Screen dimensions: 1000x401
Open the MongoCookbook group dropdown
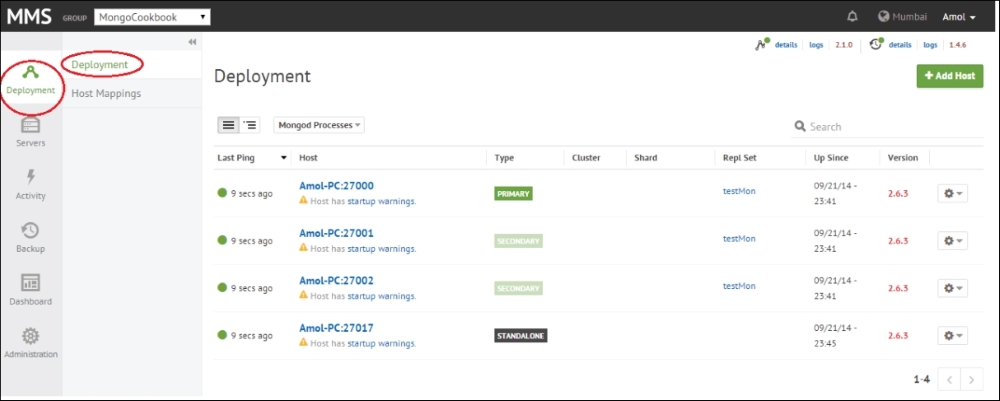click(x=152, y=17)
